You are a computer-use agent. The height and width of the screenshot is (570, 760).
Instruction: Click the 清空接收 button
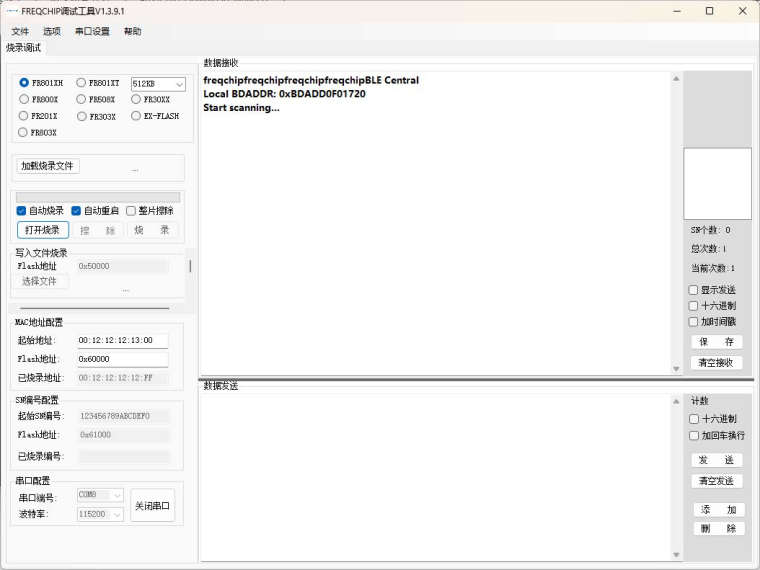pyautogui.click(x=716, y=363)
